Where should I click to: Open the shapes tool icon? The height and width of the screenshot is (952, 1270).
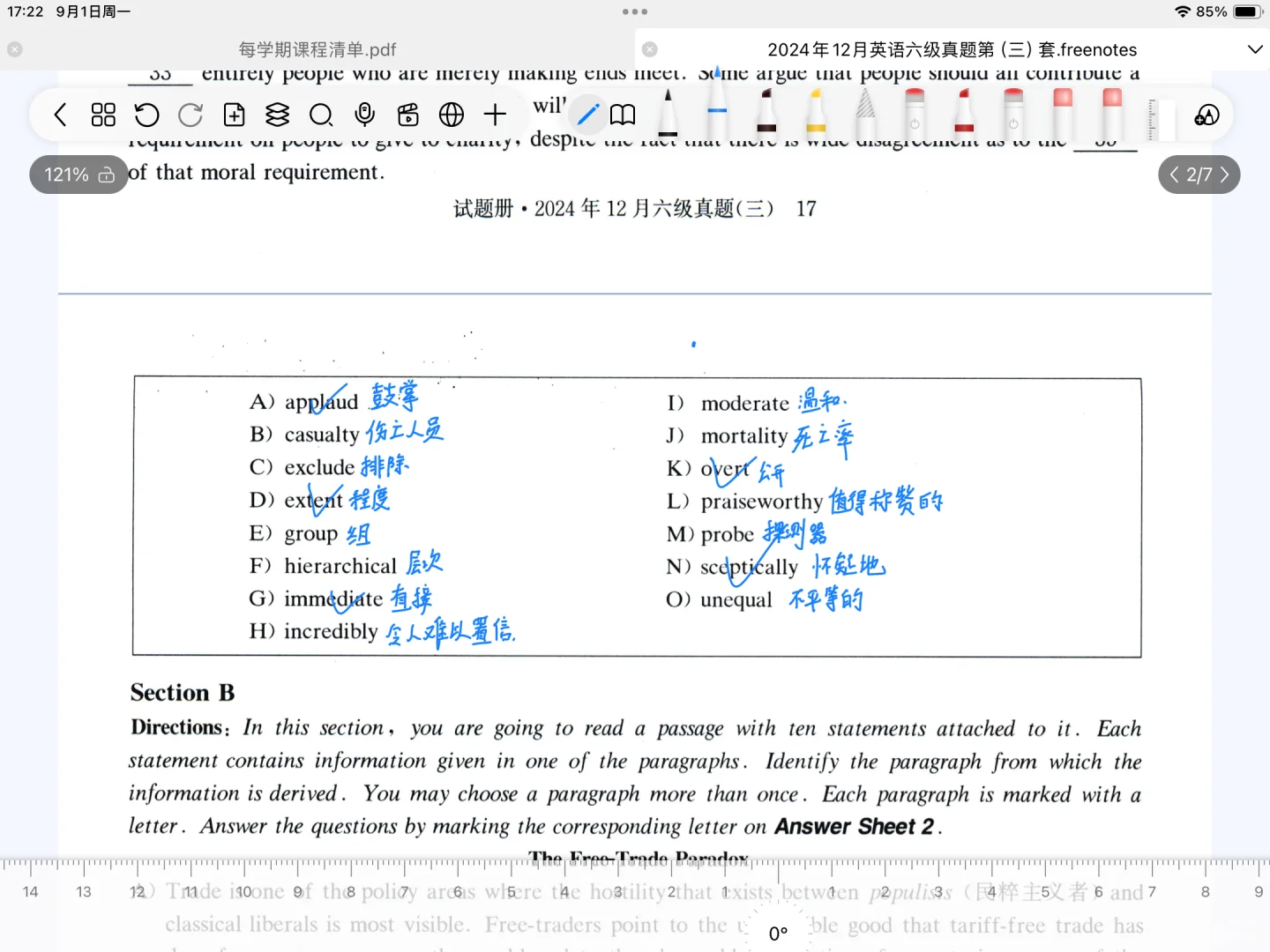pos(1206,115)
